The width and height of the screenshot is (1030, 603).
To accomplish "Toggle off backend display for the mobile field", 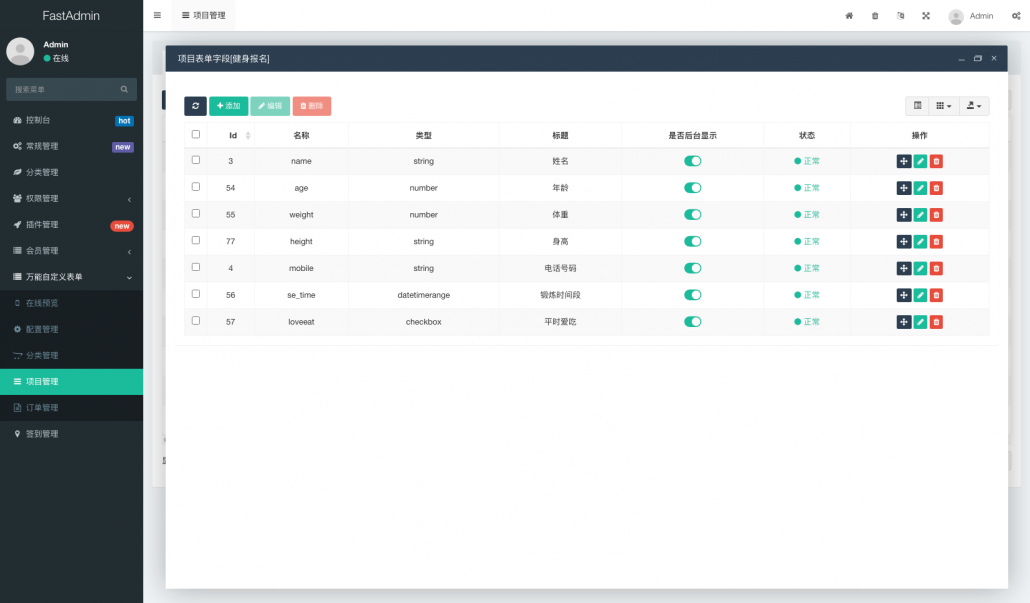I will click(692, 268).
